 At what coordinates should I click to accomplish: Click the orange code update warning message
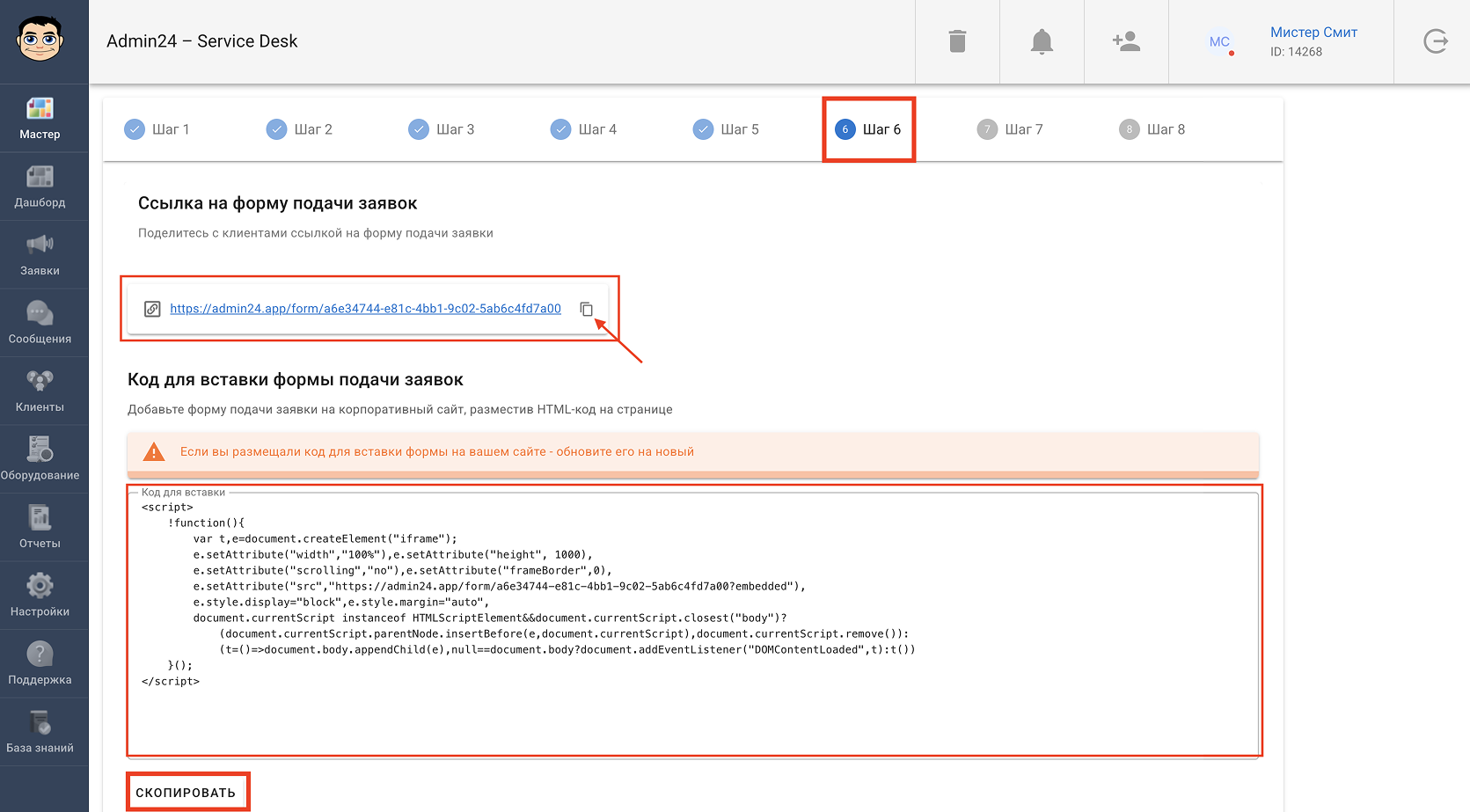[437, 452]
